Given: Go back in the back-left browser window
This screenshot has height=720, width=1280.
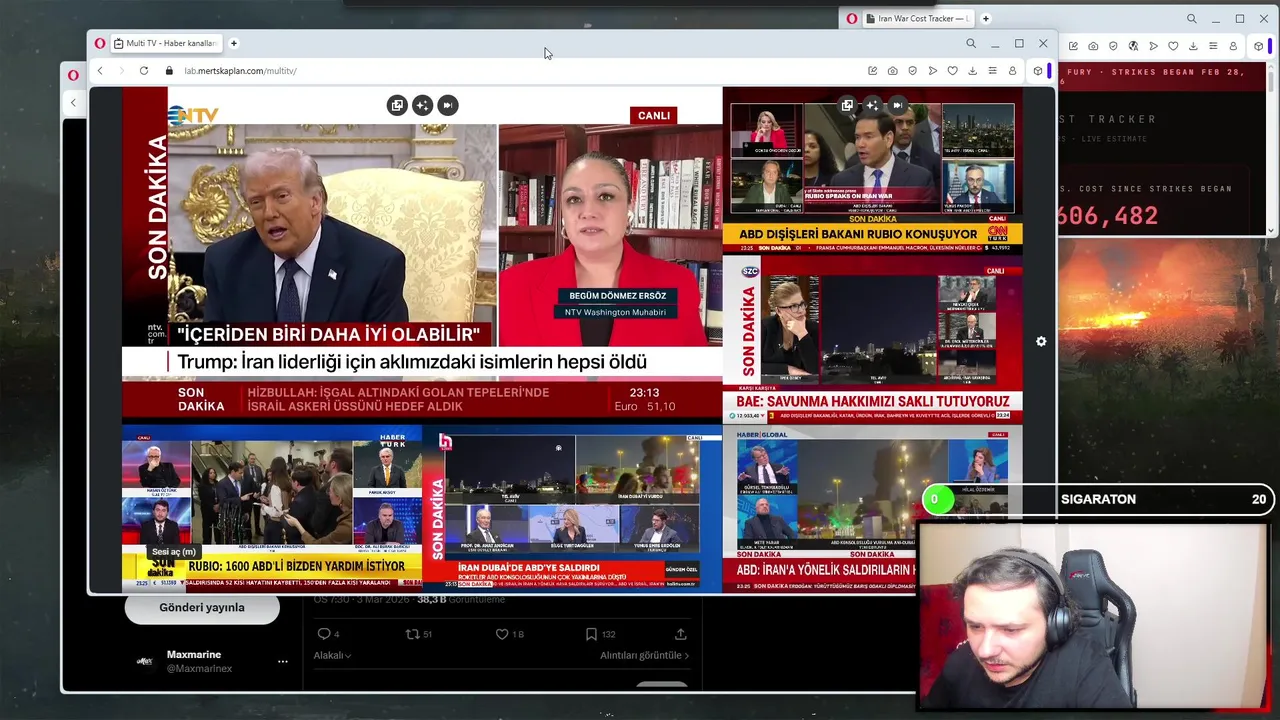Looking at the screenshot, I should (73, 102).
